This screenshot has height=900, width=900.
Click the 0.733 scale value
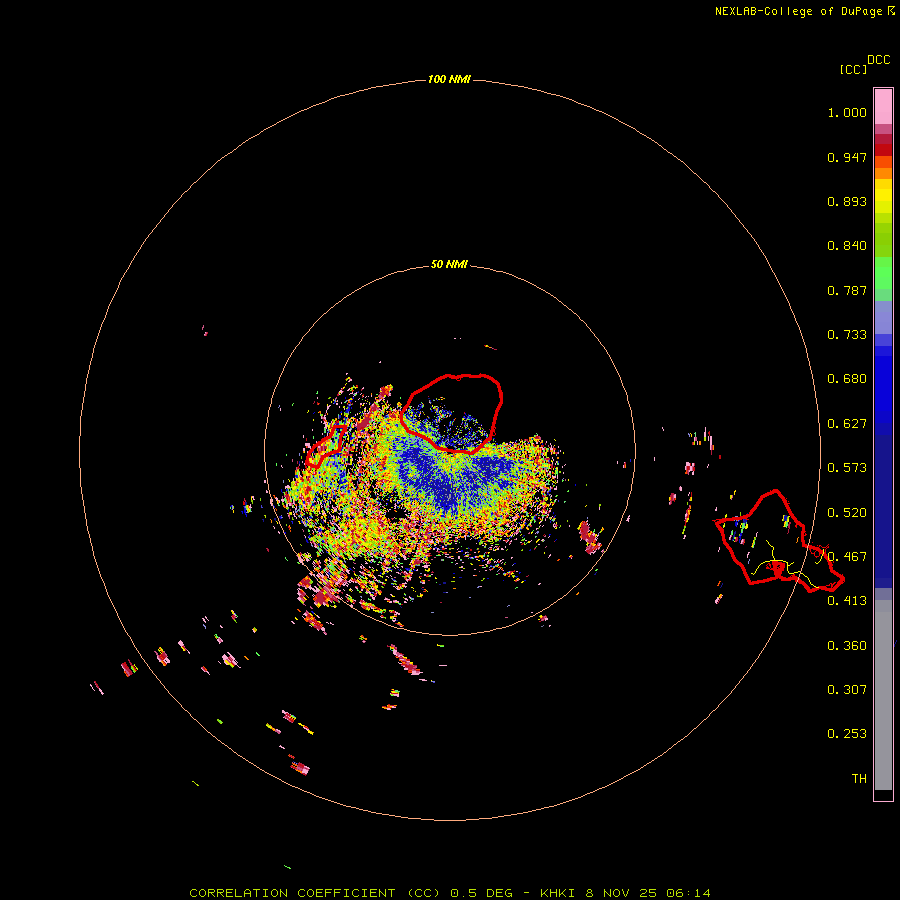pos(847,335)
